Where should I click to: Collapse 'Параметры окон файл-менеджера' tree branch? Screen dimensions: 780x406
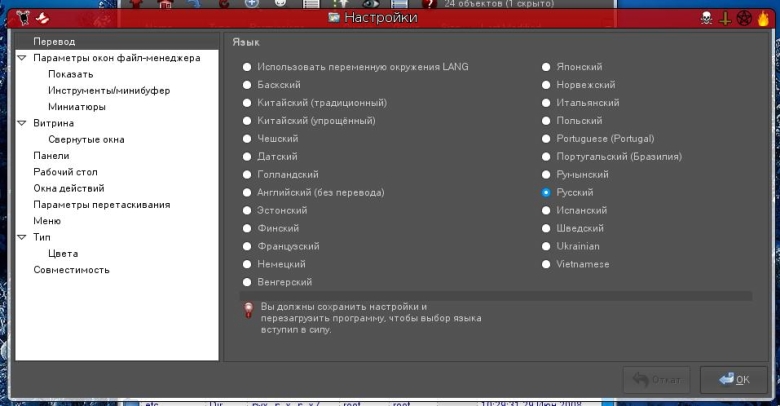pyautogui.click(x=21, y=58)
